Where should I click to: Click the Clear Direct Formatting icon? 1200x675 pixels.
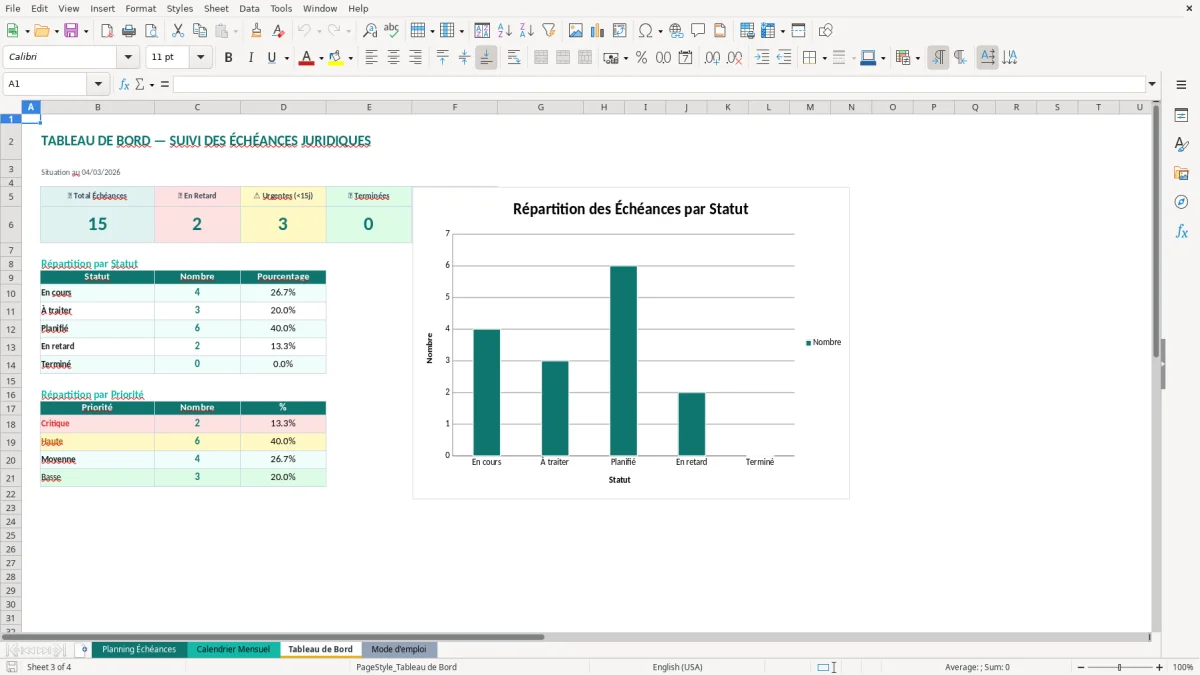tap(279, 31)
